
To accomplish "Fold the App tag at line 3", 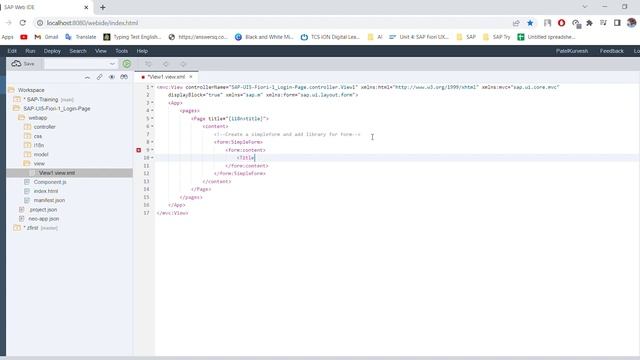I will tap(152, 103).
